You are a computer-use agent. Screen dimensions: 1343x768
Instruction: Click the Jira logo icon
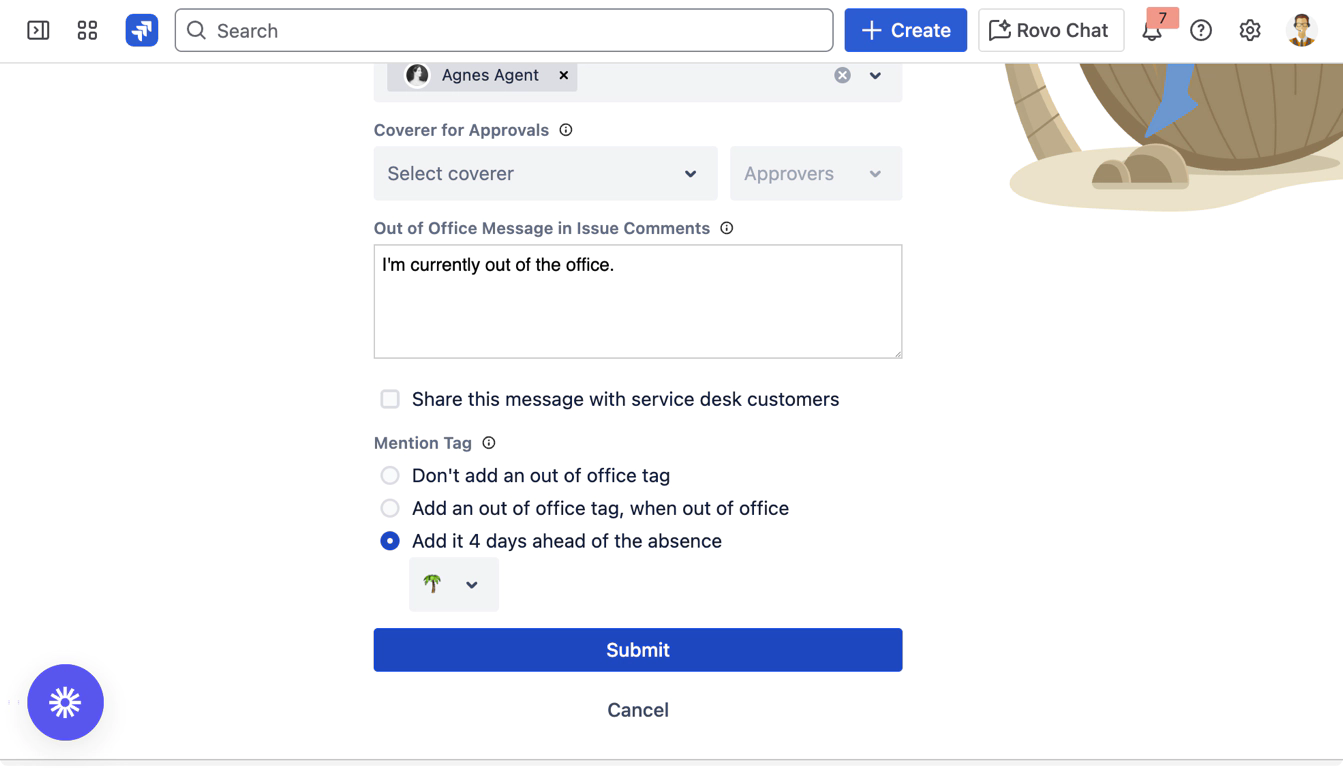tap(141, 30)
